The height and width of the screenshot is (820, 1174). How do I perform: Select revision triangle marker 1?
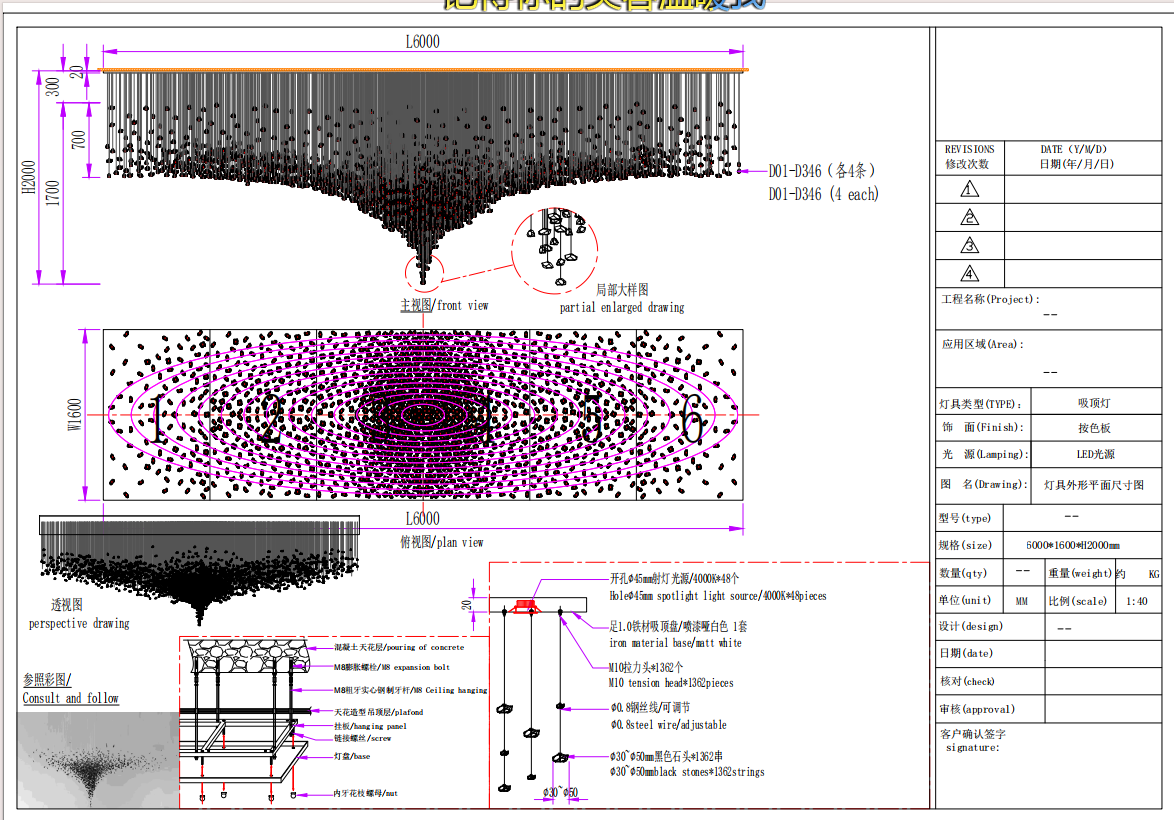(x=970, y=189)
